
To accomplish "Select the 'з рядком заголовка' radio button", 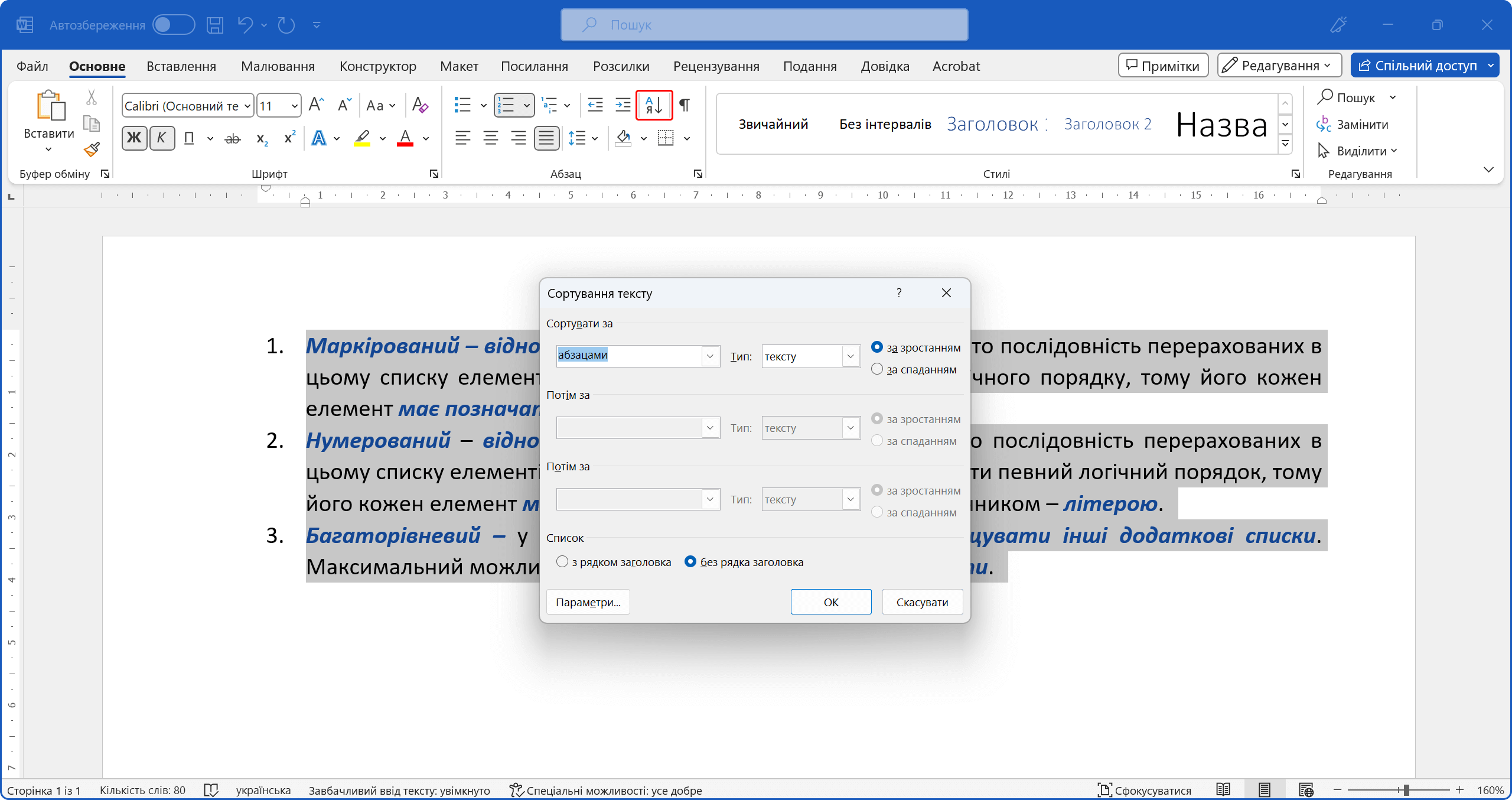I will (x=562, y=561).
